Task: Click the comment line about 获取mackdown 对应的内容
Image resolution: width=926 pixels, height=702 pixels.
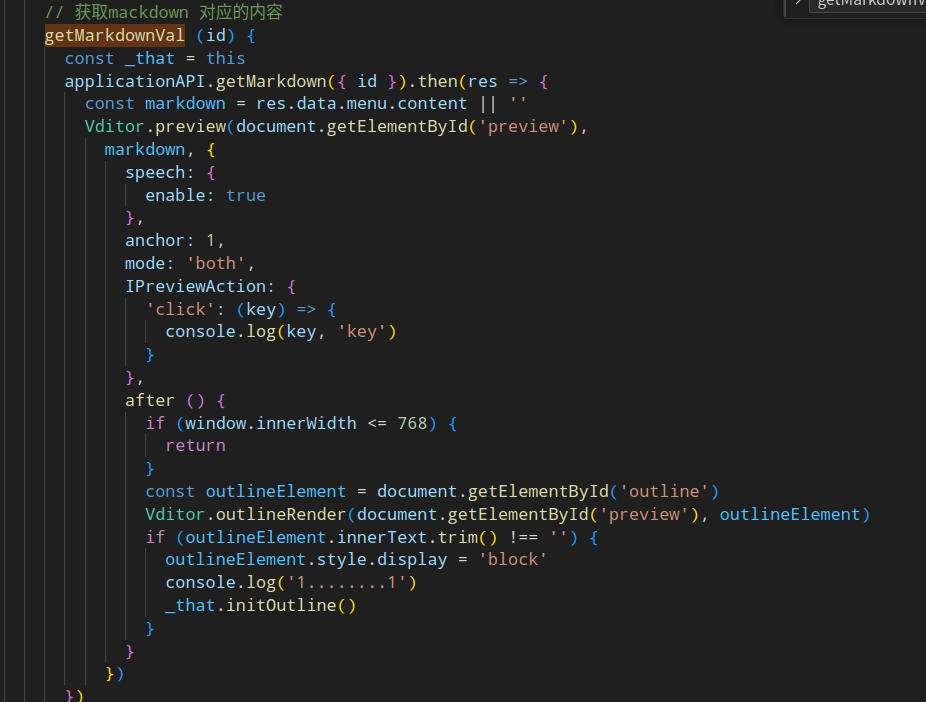Action: point(164,12)
